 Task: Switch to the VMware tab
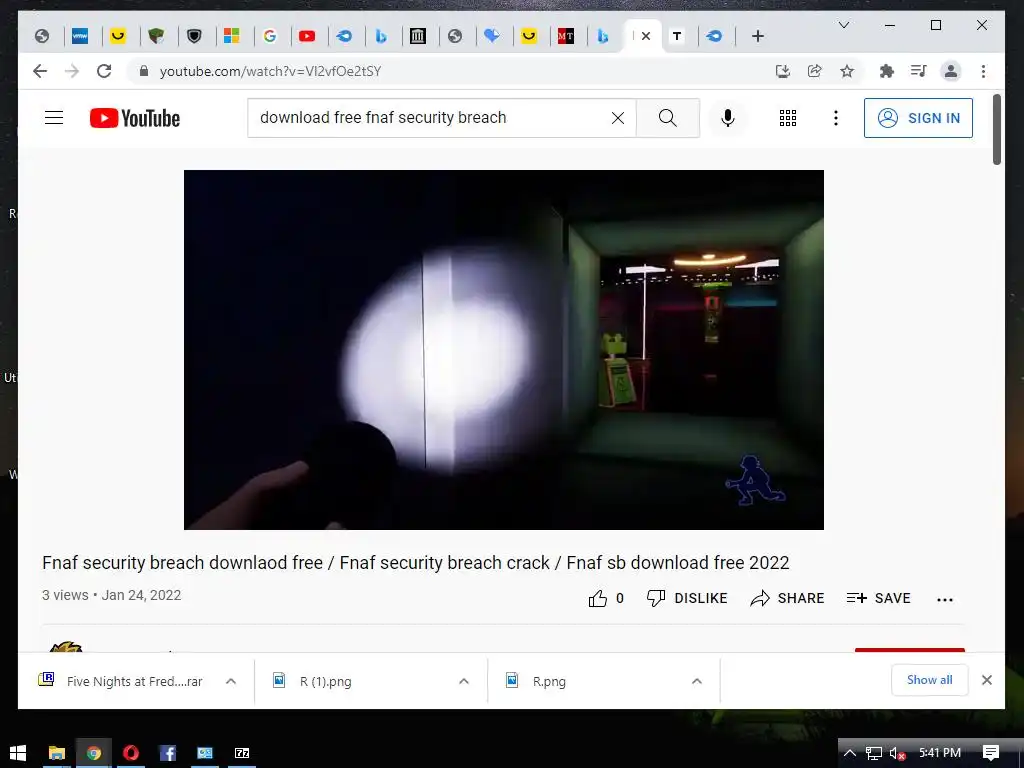point(80,36)
